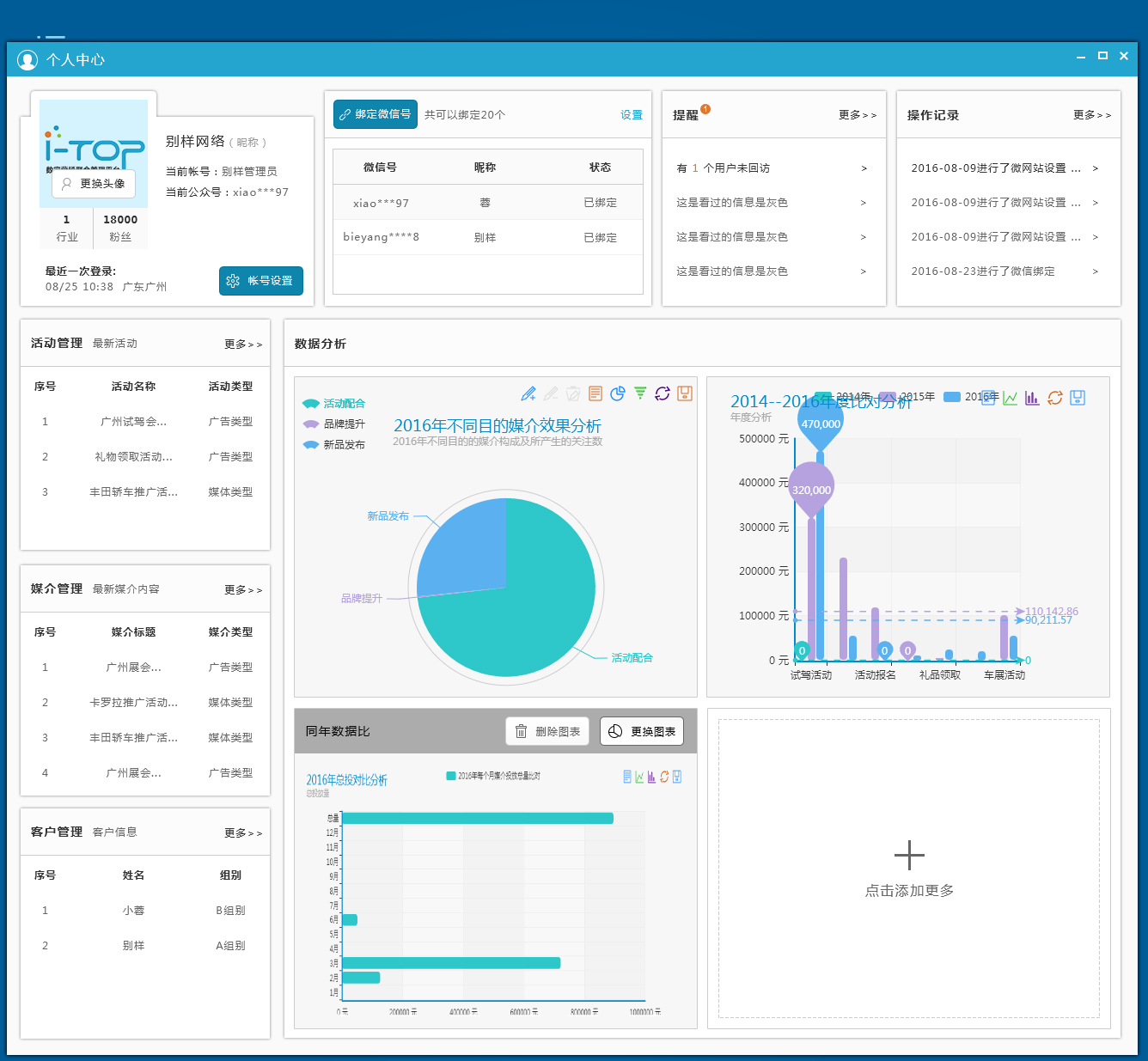Toggle the 2014年 legend series
1148x1061 pixels.
[843, 397]
